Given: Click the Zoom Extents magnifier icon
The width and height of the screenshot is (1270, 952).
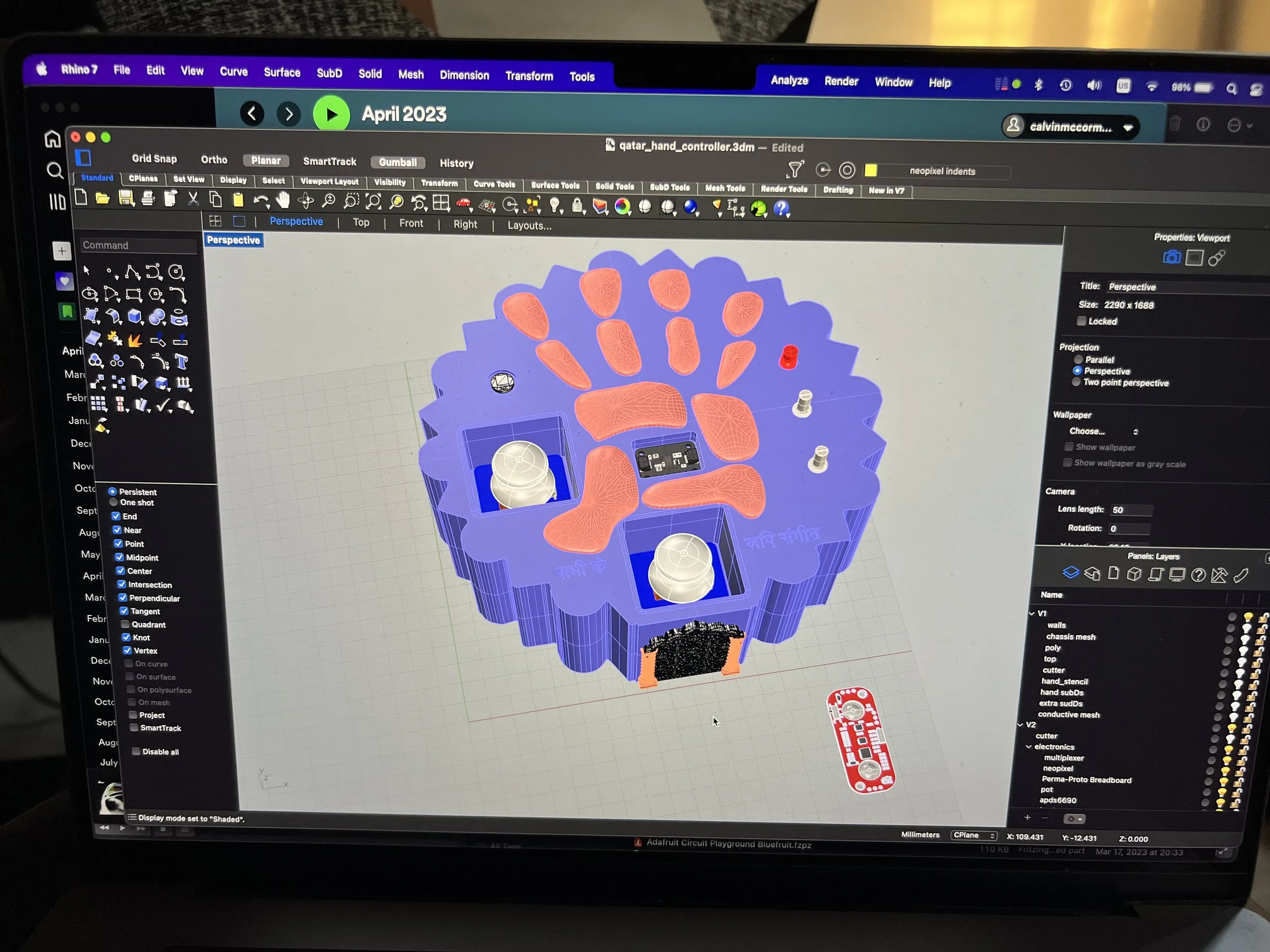Looking at the screenshot, I should click(373, 202).
